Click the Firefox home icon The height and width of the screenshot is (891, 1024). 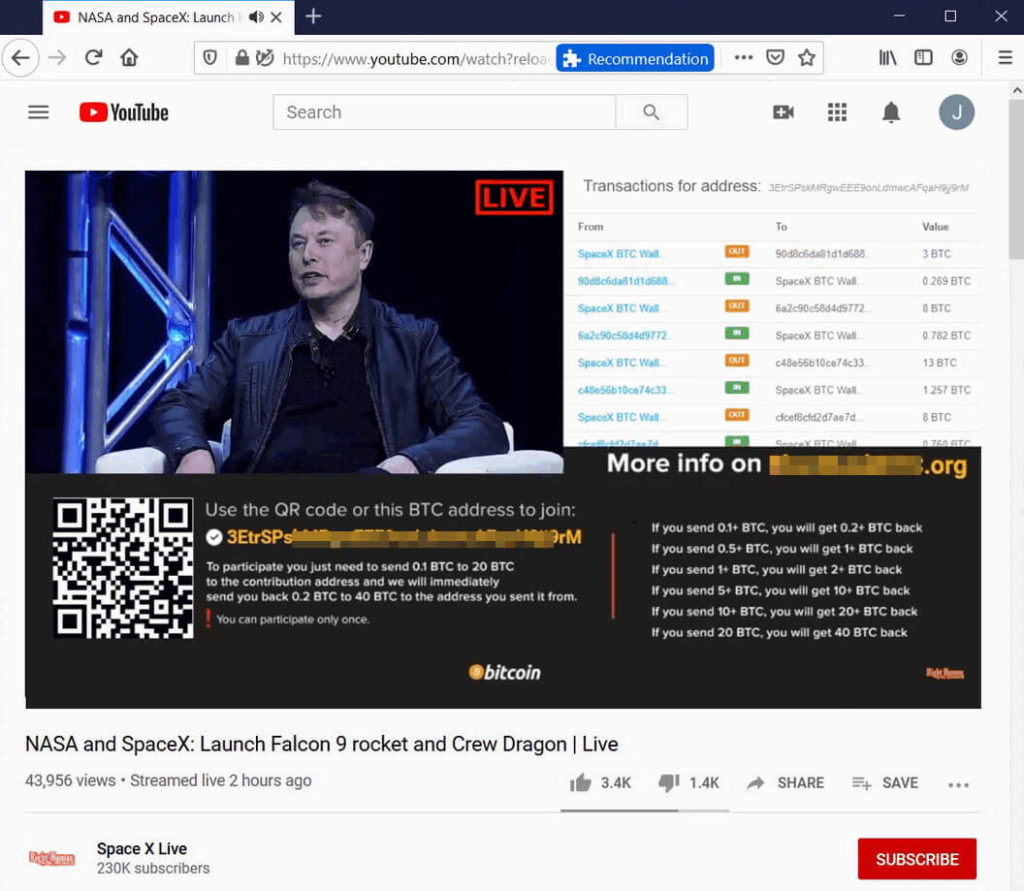[x=130, y=57]
